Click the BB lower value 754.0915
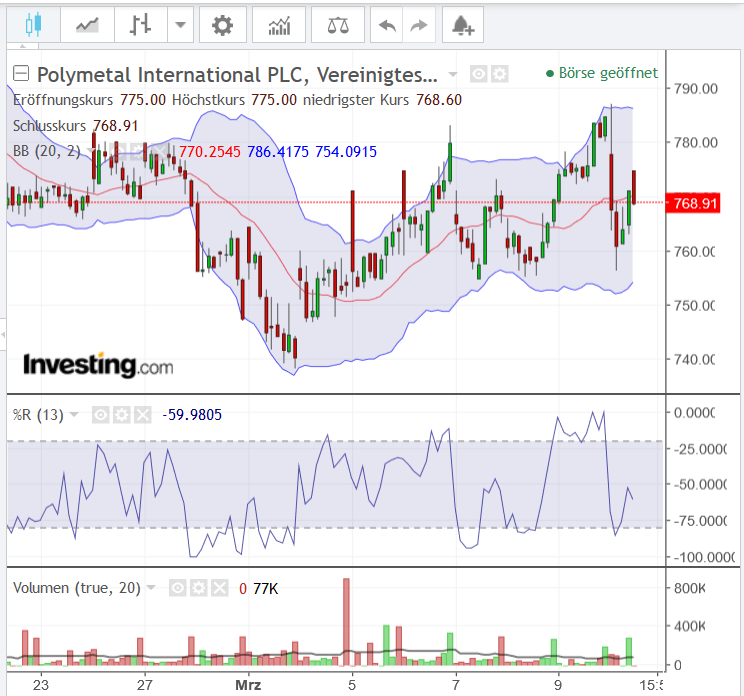The image size is (744, 696). point(346,152)
